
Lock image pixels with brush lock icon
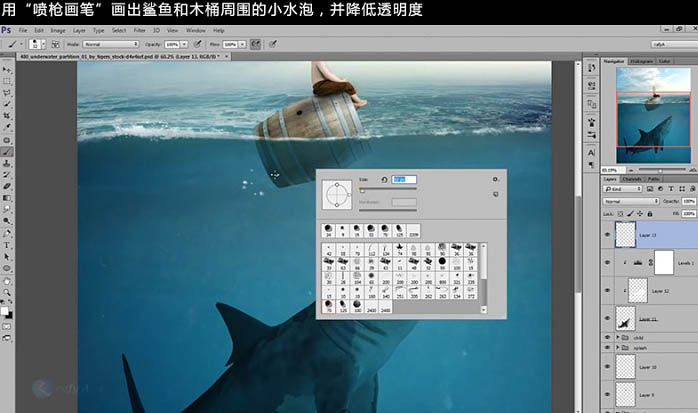coord(630,214)
